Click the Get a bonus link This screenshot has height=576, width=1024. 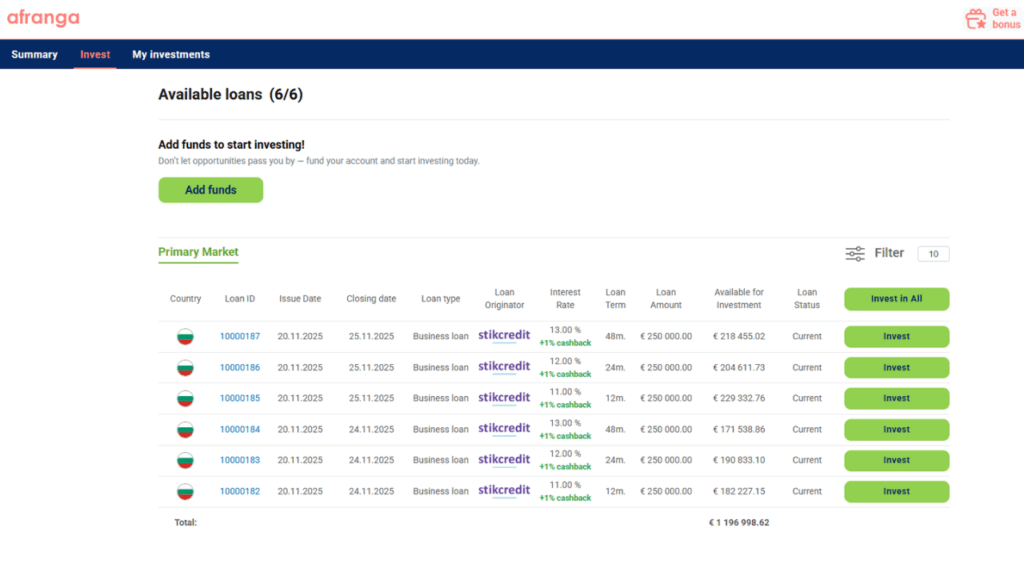[1005, 19]
